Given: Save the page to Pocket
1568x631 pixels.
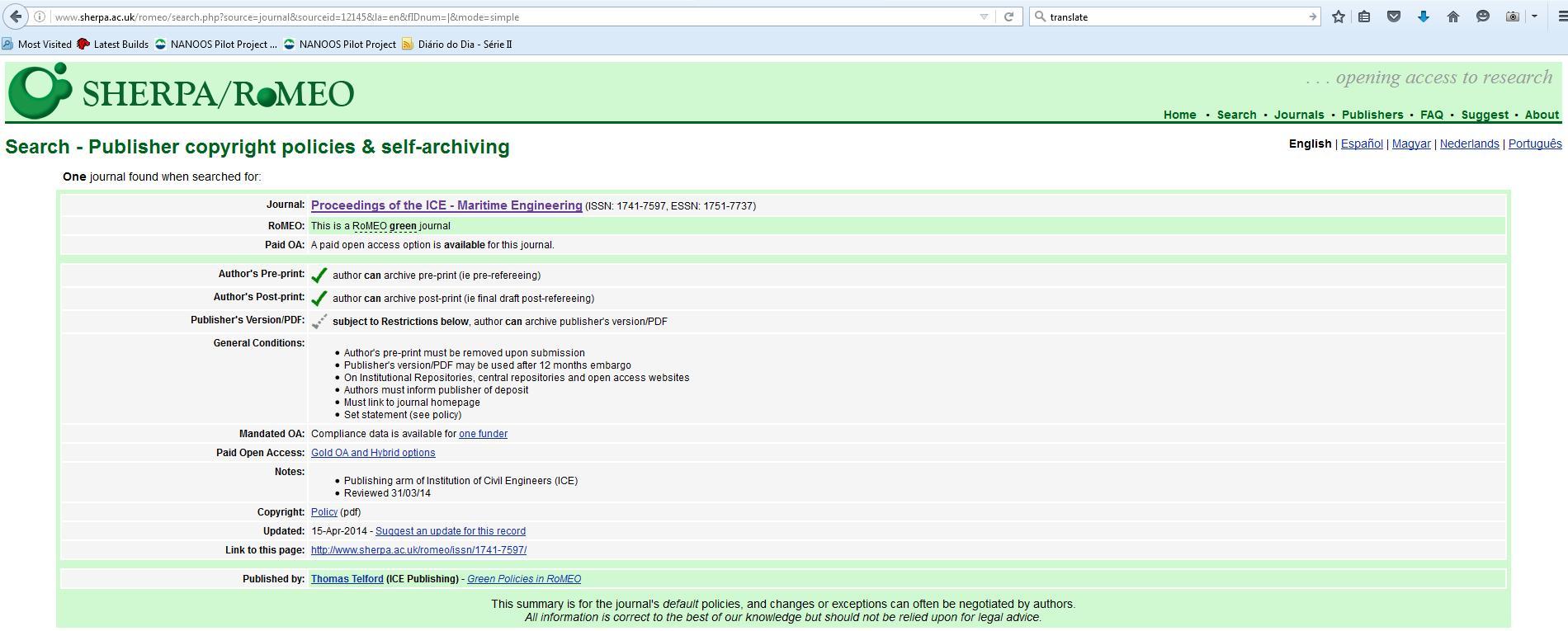Looking at the screenshot, I should (1394, 16).
